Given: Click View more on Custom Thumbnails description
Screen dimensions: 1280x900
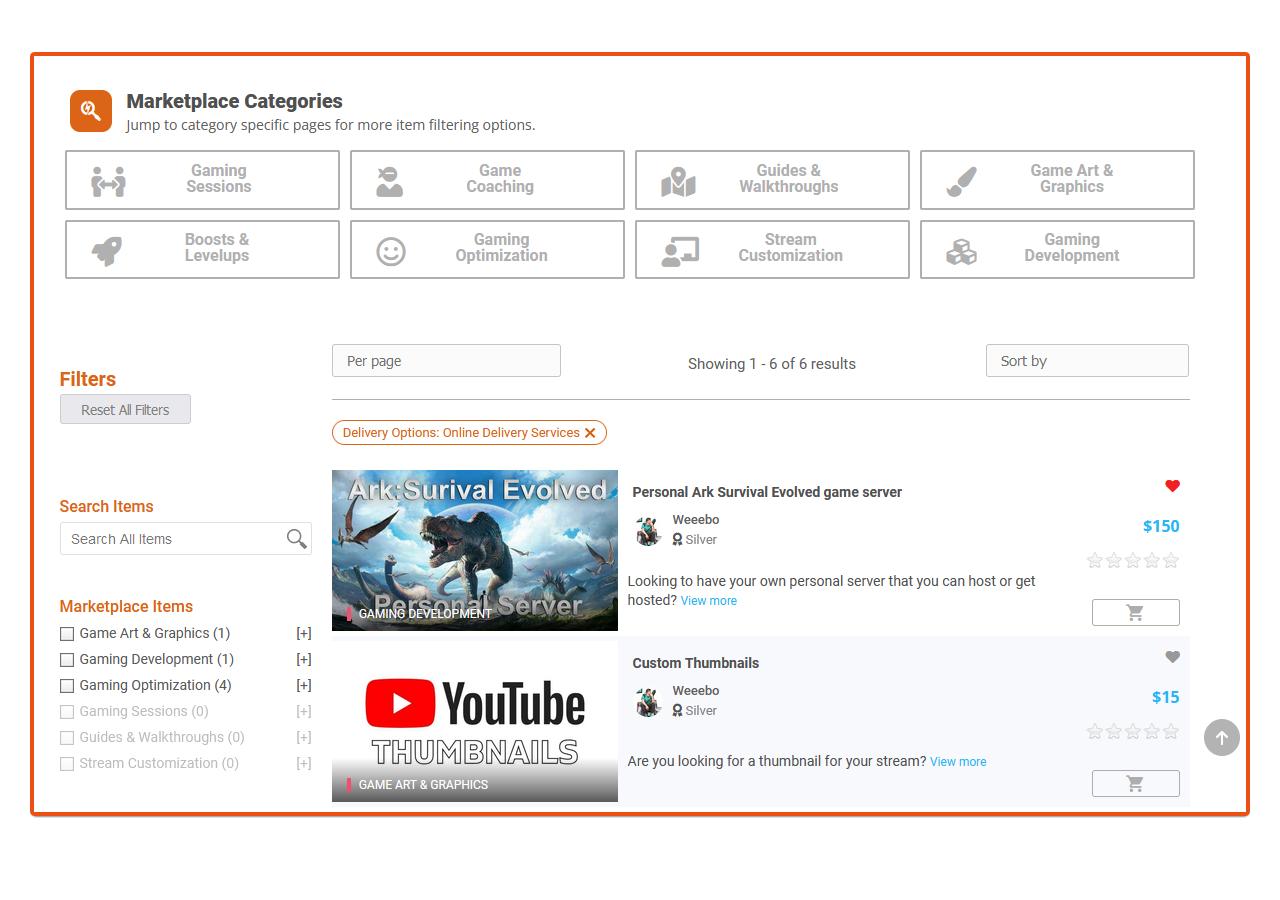Looking at the screenshot, I should pyautogui.click(x=958, y=762).
